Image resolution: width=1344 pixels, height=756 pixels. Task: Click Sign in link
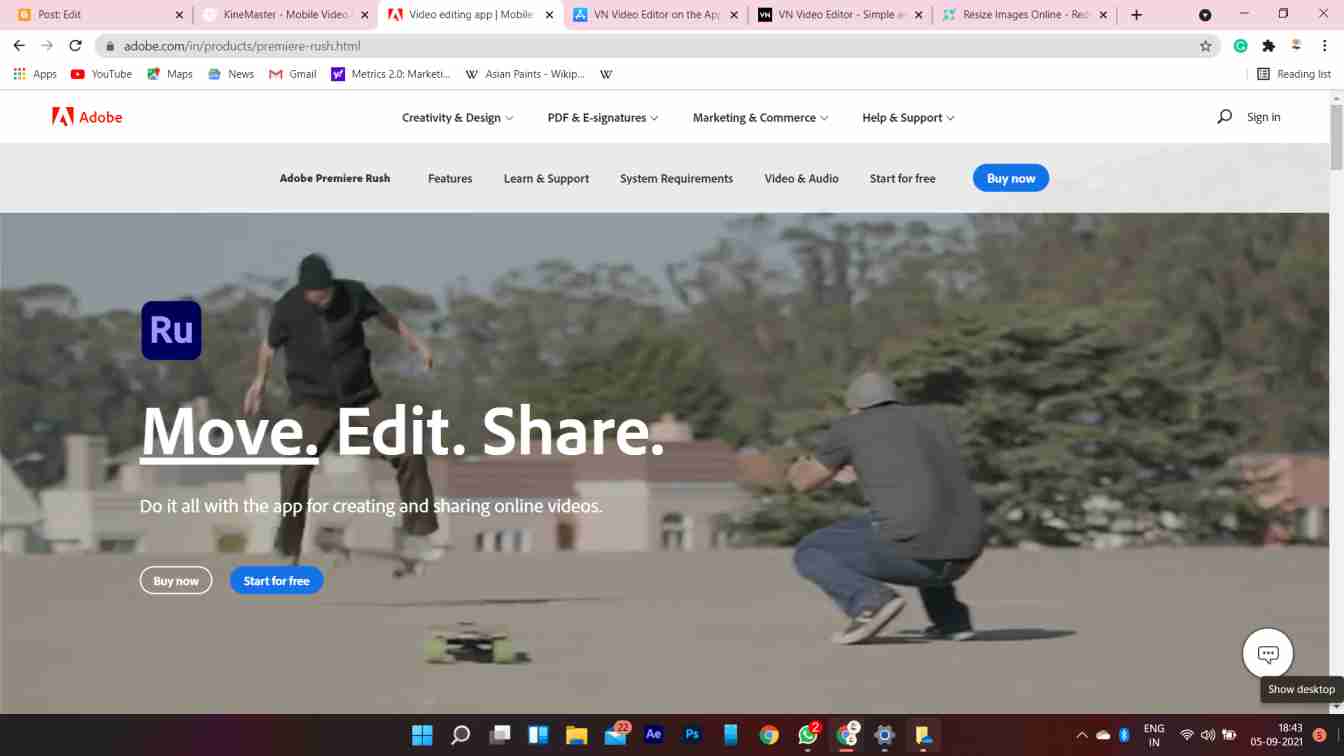click(1263, 117)
